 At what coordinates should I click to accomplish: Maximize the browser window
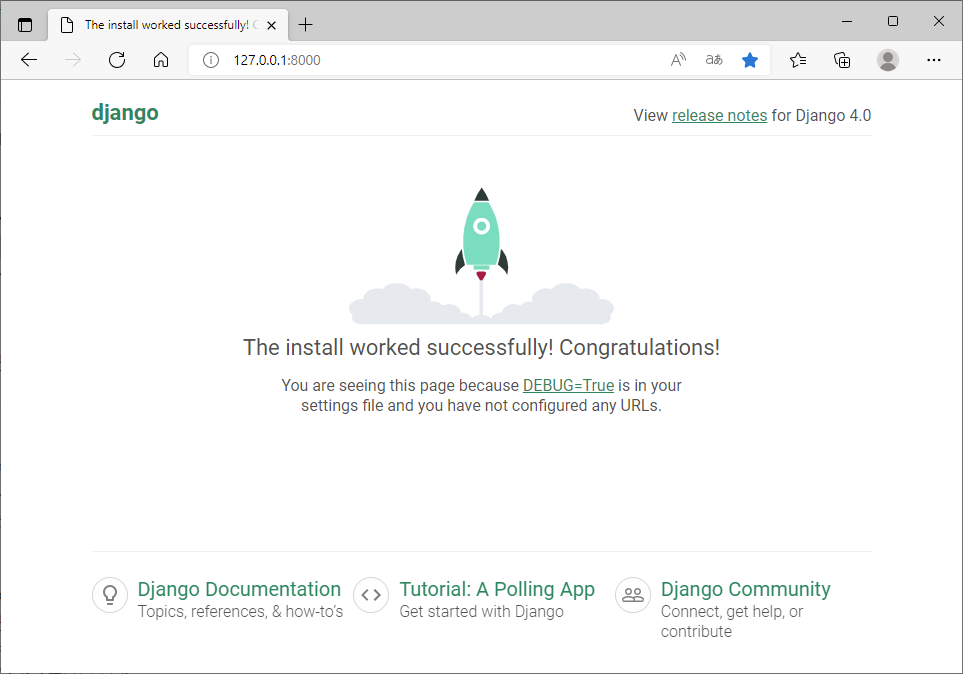coord(893,21)
